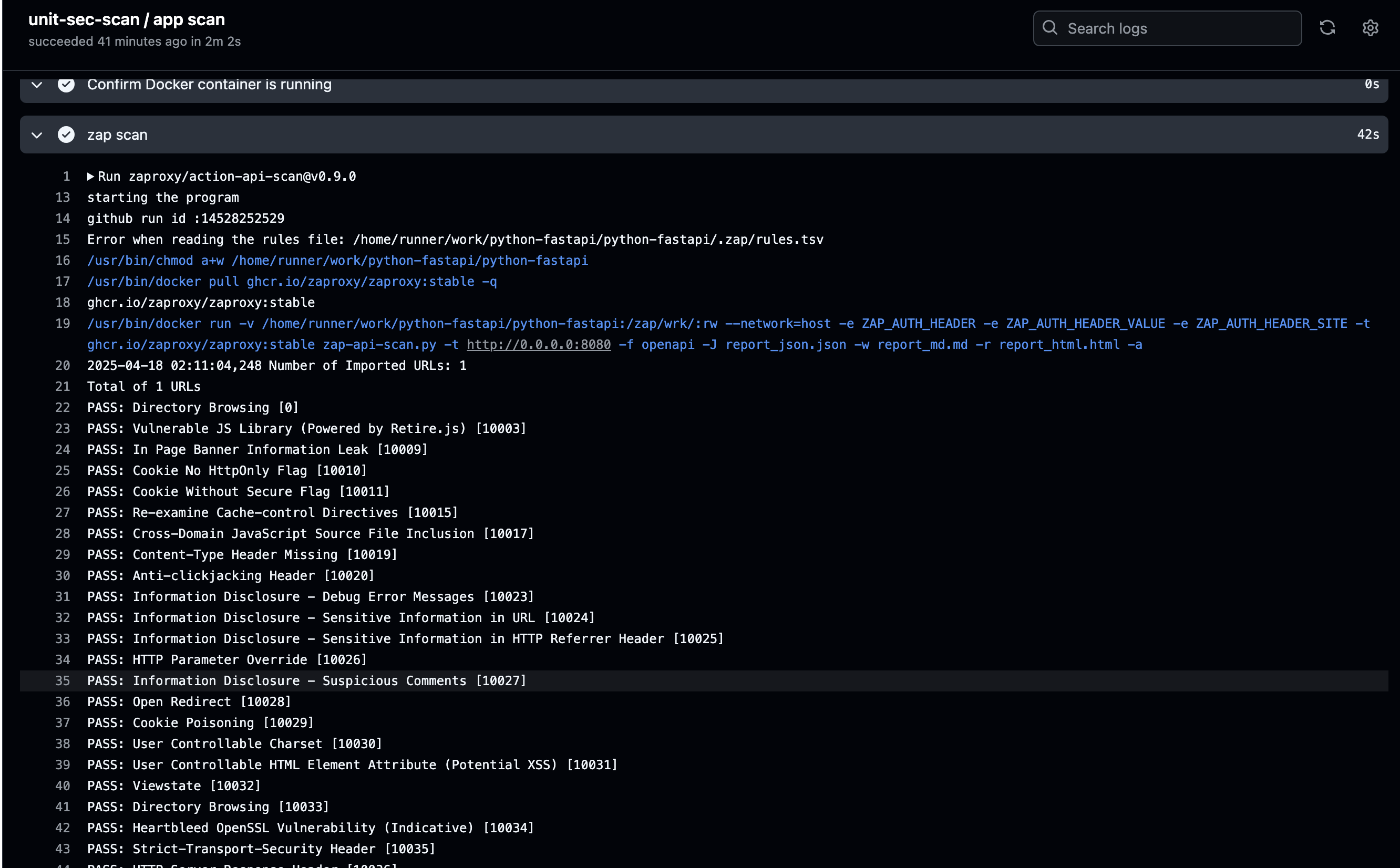The image size is (1400, 868).
Task: Click 'Strict-Transport-Security Header [10035]' line
Action: pyautogui.click(x=261, y=849)
